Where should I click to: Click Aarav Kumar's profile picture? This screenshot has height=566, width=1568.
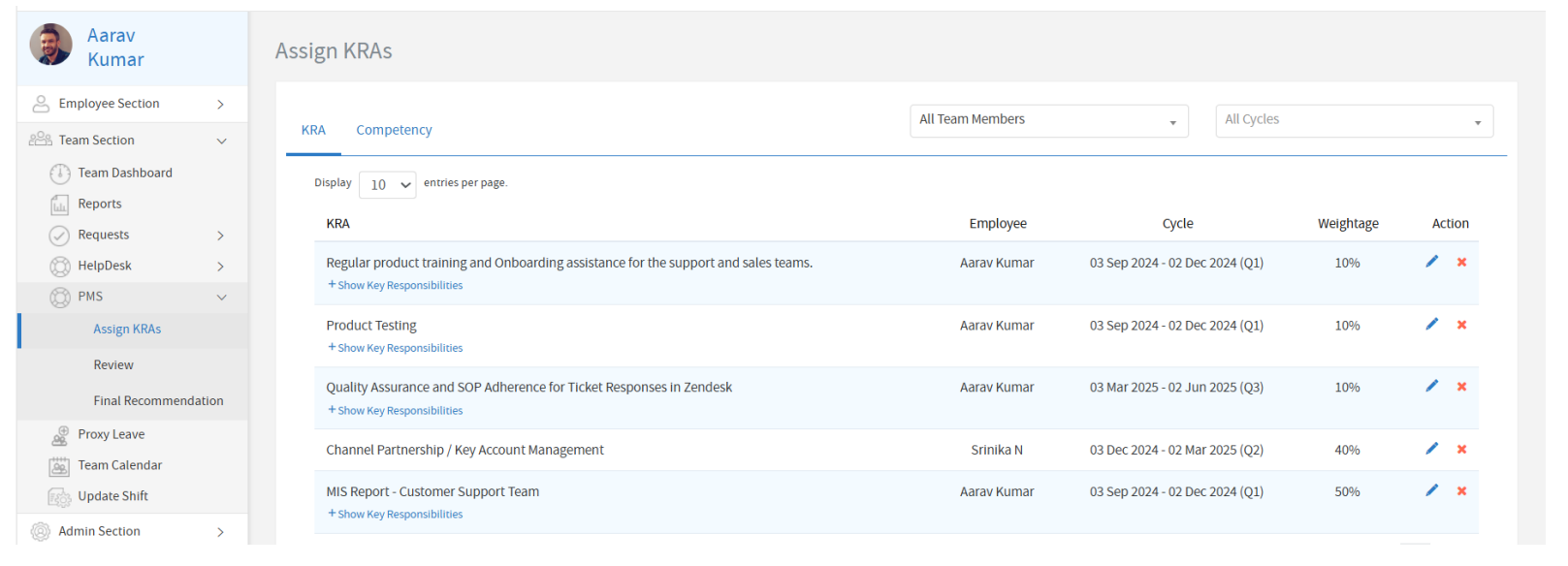click(51, 46)
